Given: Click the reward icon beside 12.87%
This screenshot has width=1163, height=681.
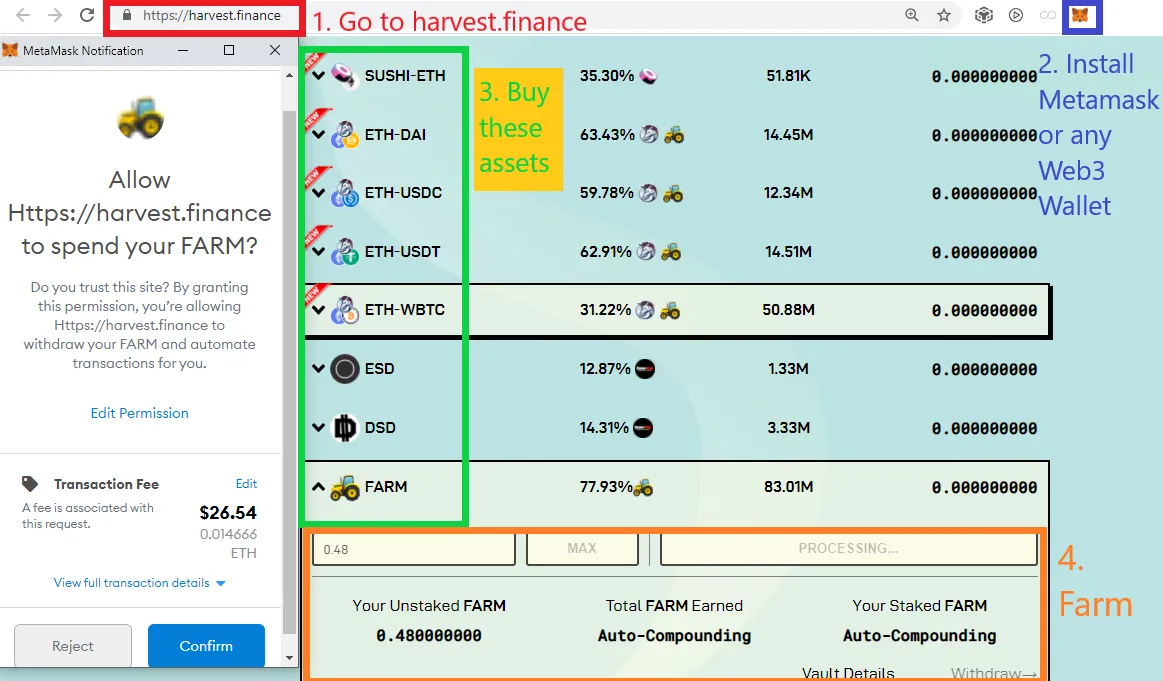Looking at the screenshot, I should (x=645, y=369).
